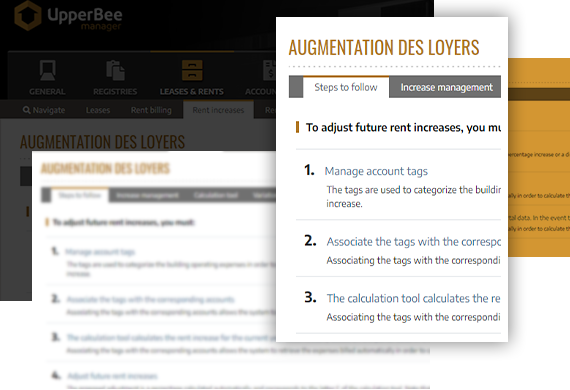This screenshot has width=570, height=390.
Task: Open blurred step 3 calculation tool link in background
Action: [x=171, y=338]
